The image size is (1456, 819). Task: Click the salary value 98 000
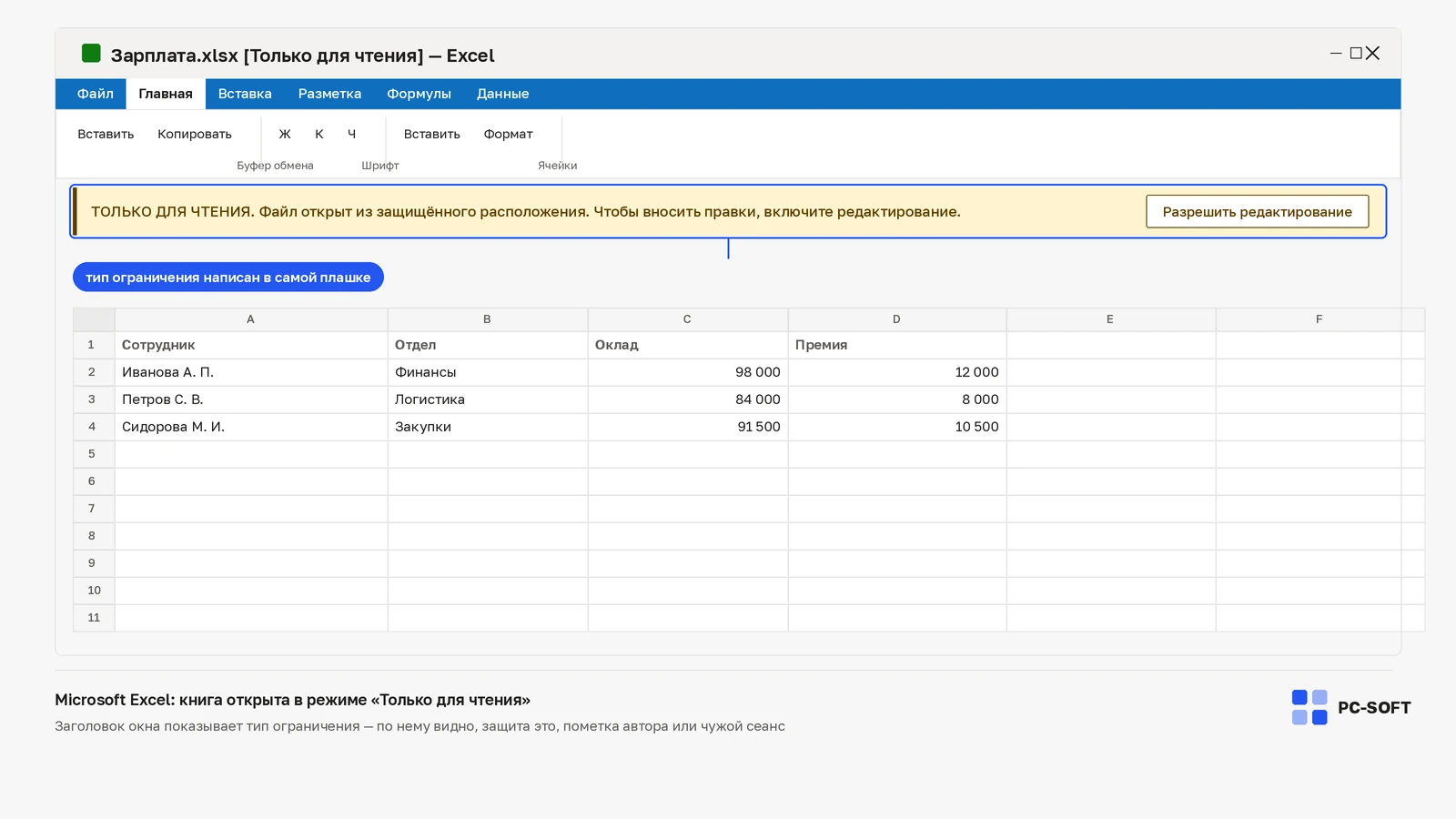[688, 372]
